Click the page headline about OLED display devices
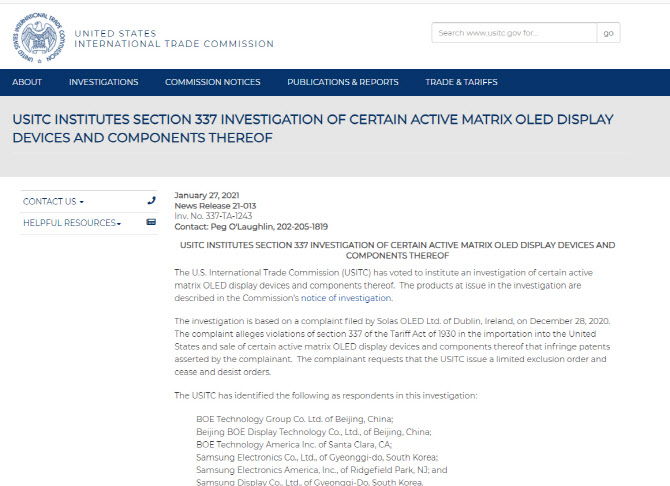 313,128
